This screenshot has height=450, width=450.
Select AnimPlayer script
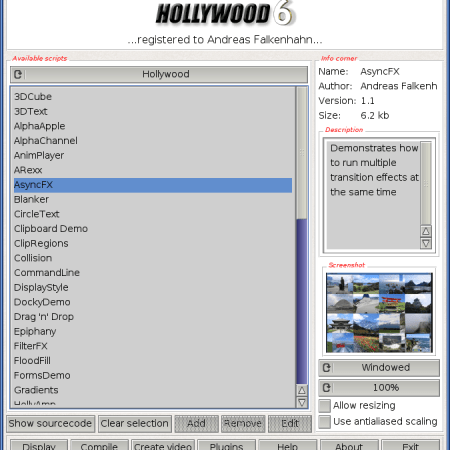coord(153,155)
